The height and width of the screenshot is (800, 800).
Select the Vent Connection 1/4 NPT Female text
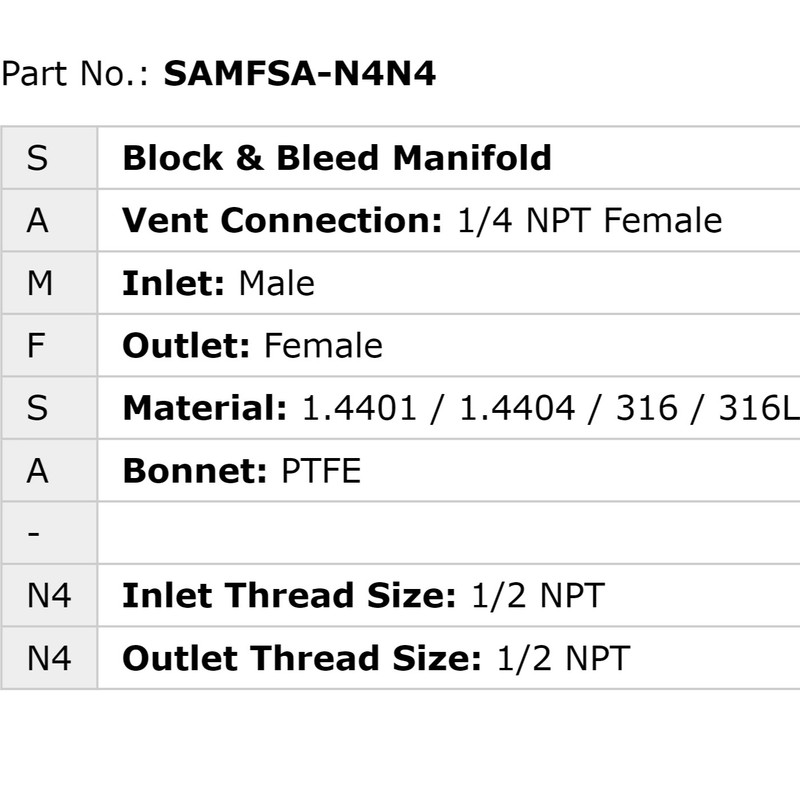(421, 220)
